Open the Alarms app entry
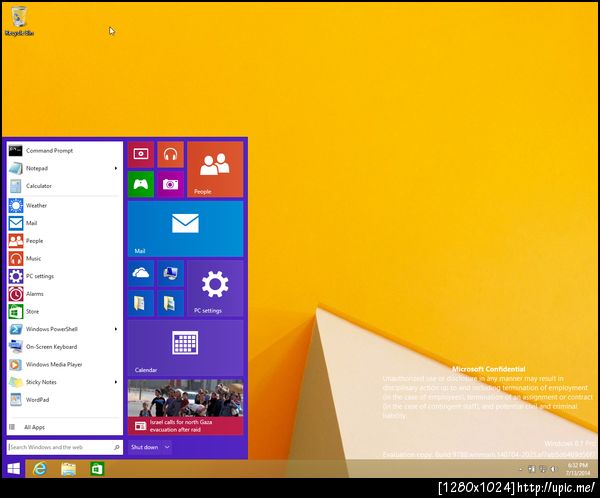Viewport: 600px width, 498px height. point(64,294)
